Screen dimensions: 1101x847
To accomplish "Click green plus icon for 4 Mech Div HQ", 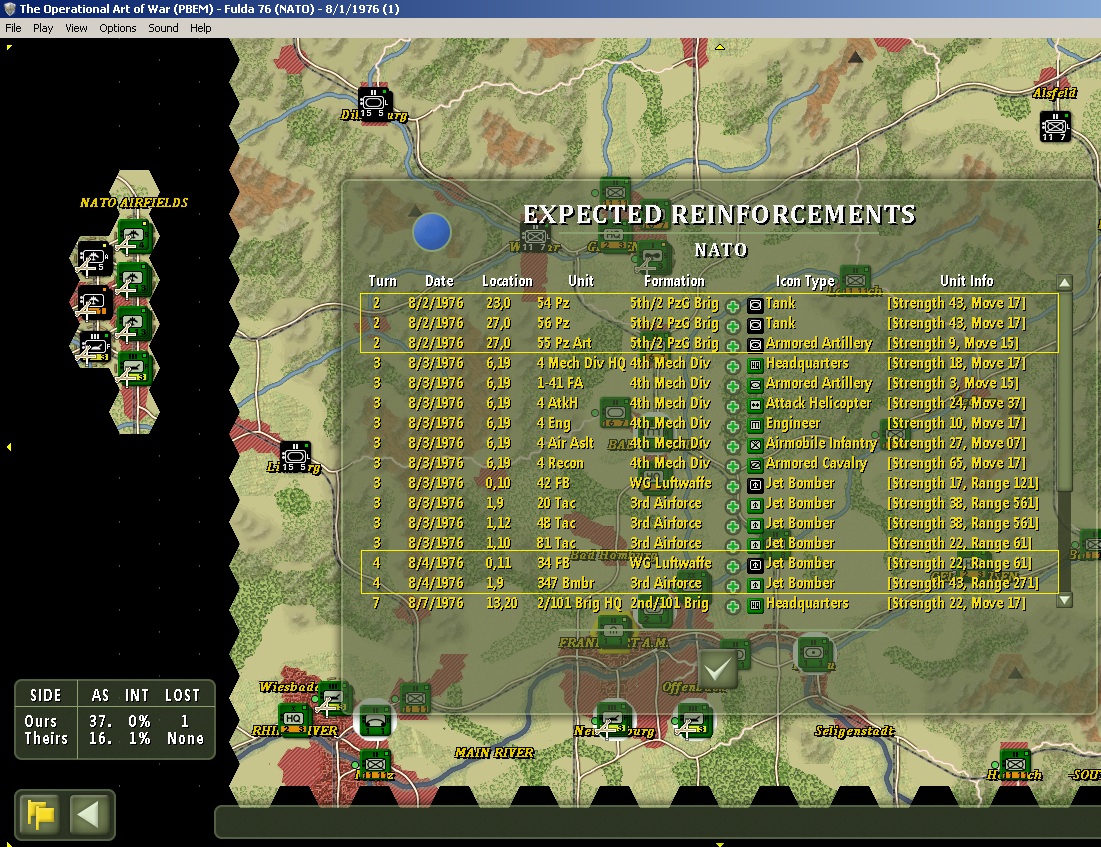I will click(732, 366).
